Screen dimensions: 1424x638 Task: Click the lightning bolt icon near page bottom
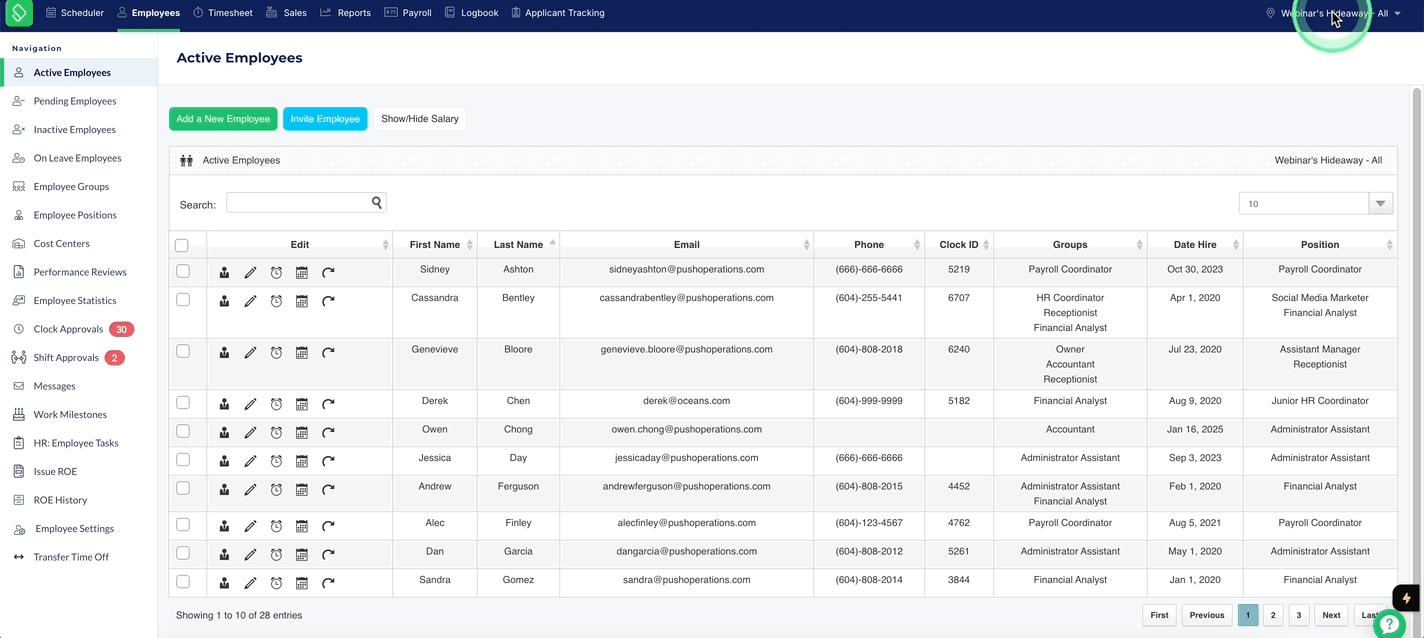coord(1407,598)
